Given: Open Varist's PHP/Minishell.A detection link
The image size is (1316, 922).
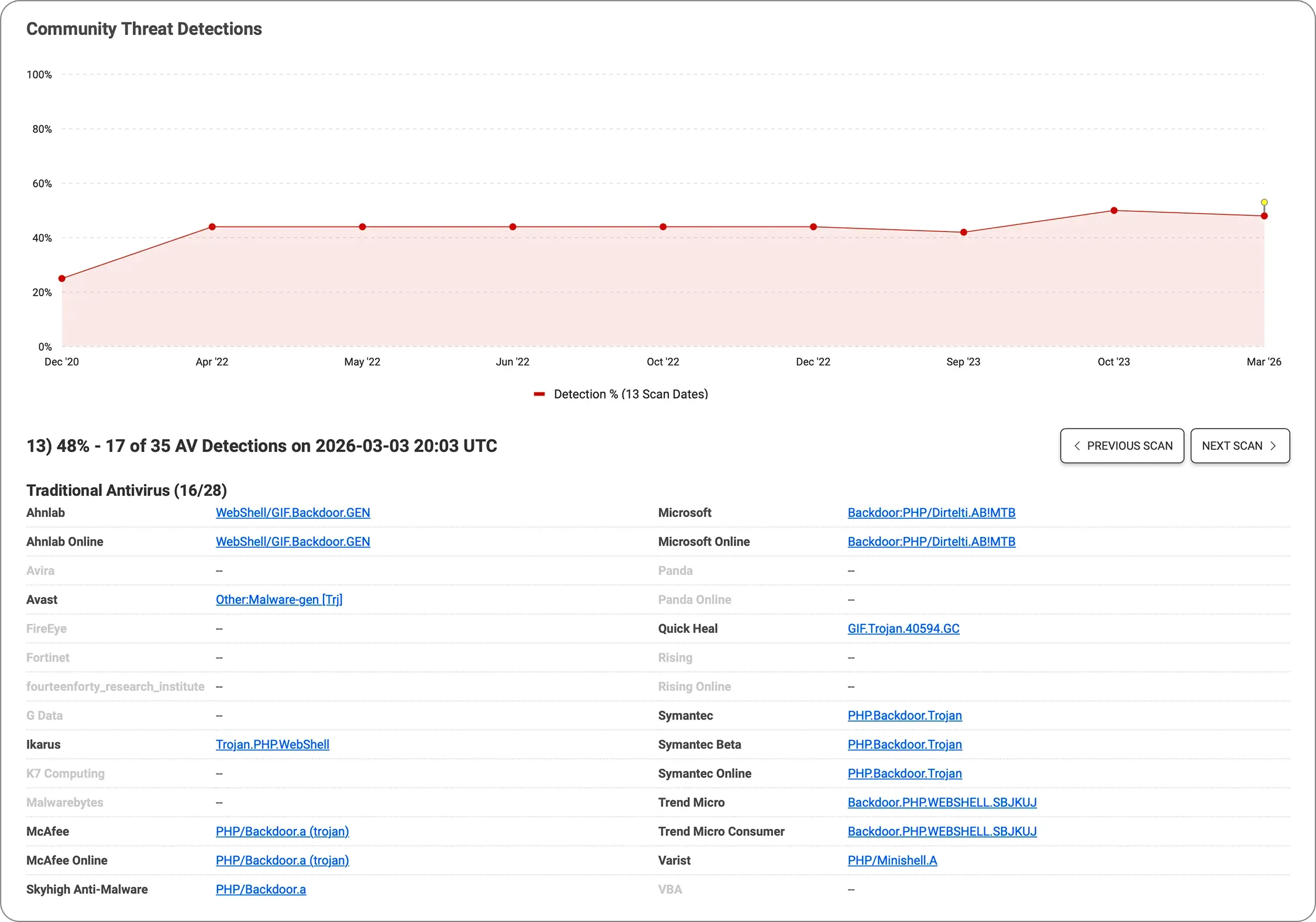Looking at the screenshot, I should tap(892, 860).
